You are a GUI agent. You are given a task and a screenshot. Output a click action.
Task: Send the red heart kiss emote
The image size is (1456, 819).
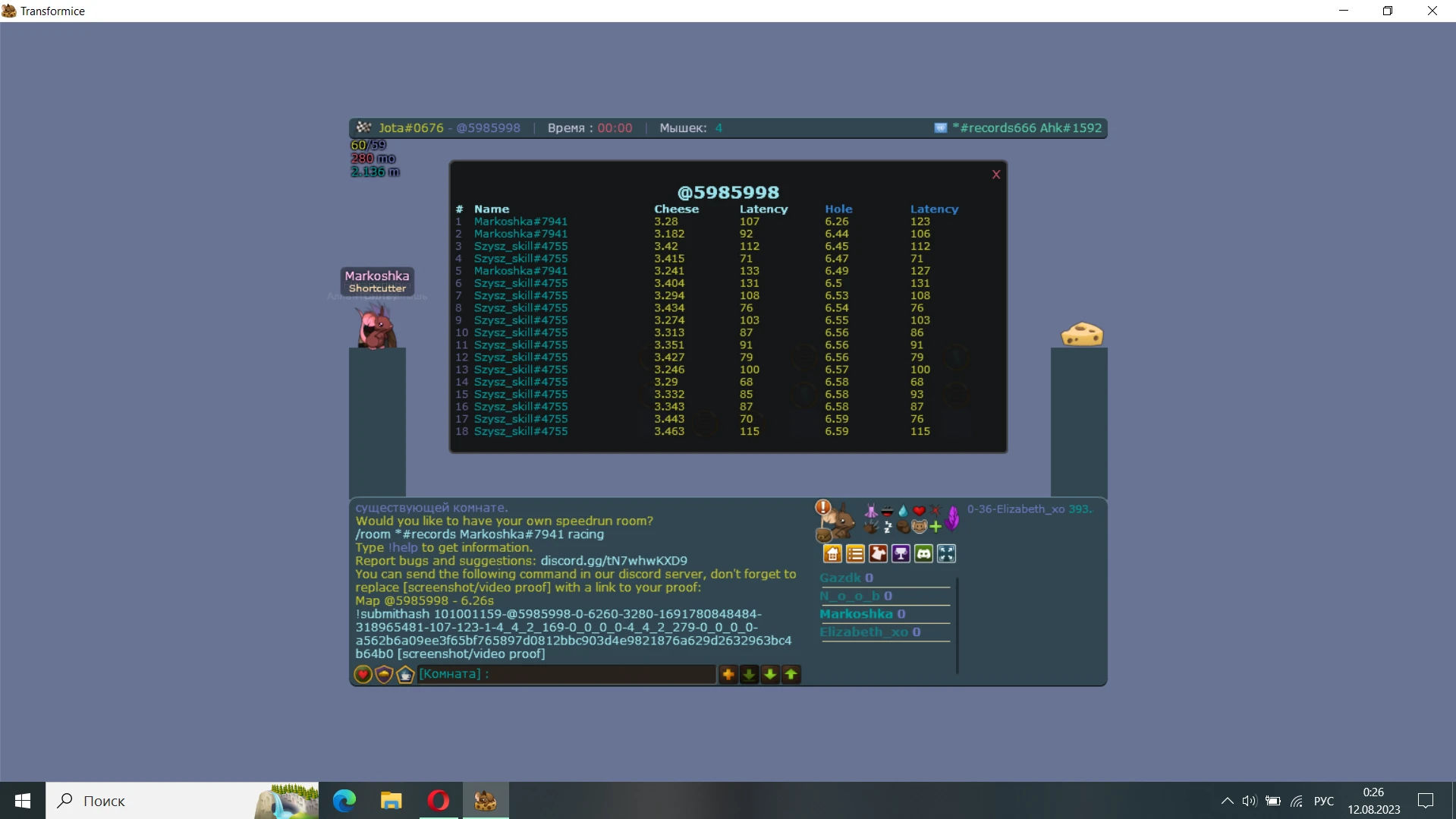click(919, 511)
